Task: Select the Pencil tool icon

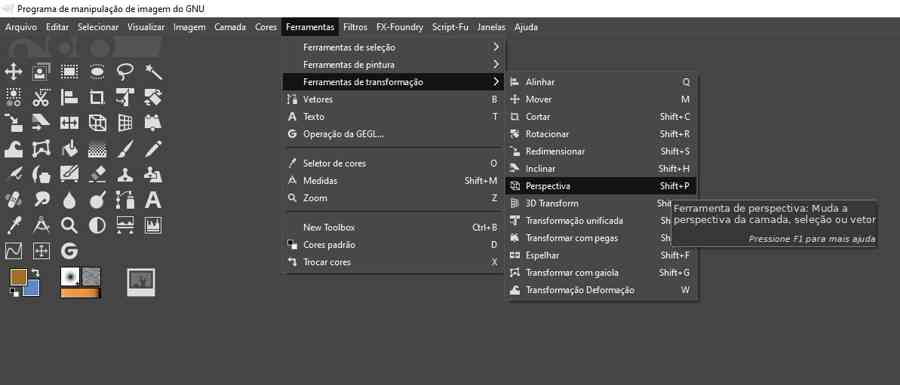Action: point(153,149)
